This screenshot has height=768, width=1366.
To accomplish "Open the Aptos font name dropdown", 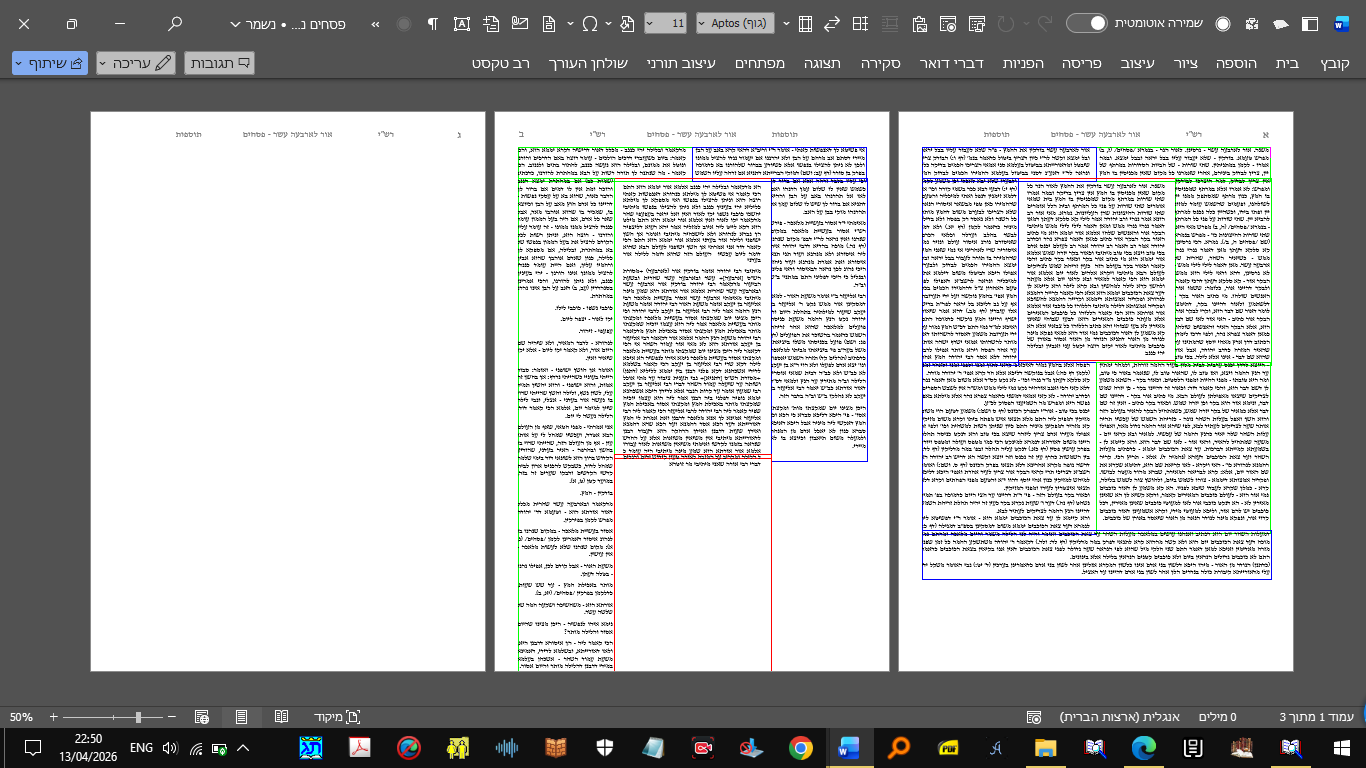I will 735,22.
